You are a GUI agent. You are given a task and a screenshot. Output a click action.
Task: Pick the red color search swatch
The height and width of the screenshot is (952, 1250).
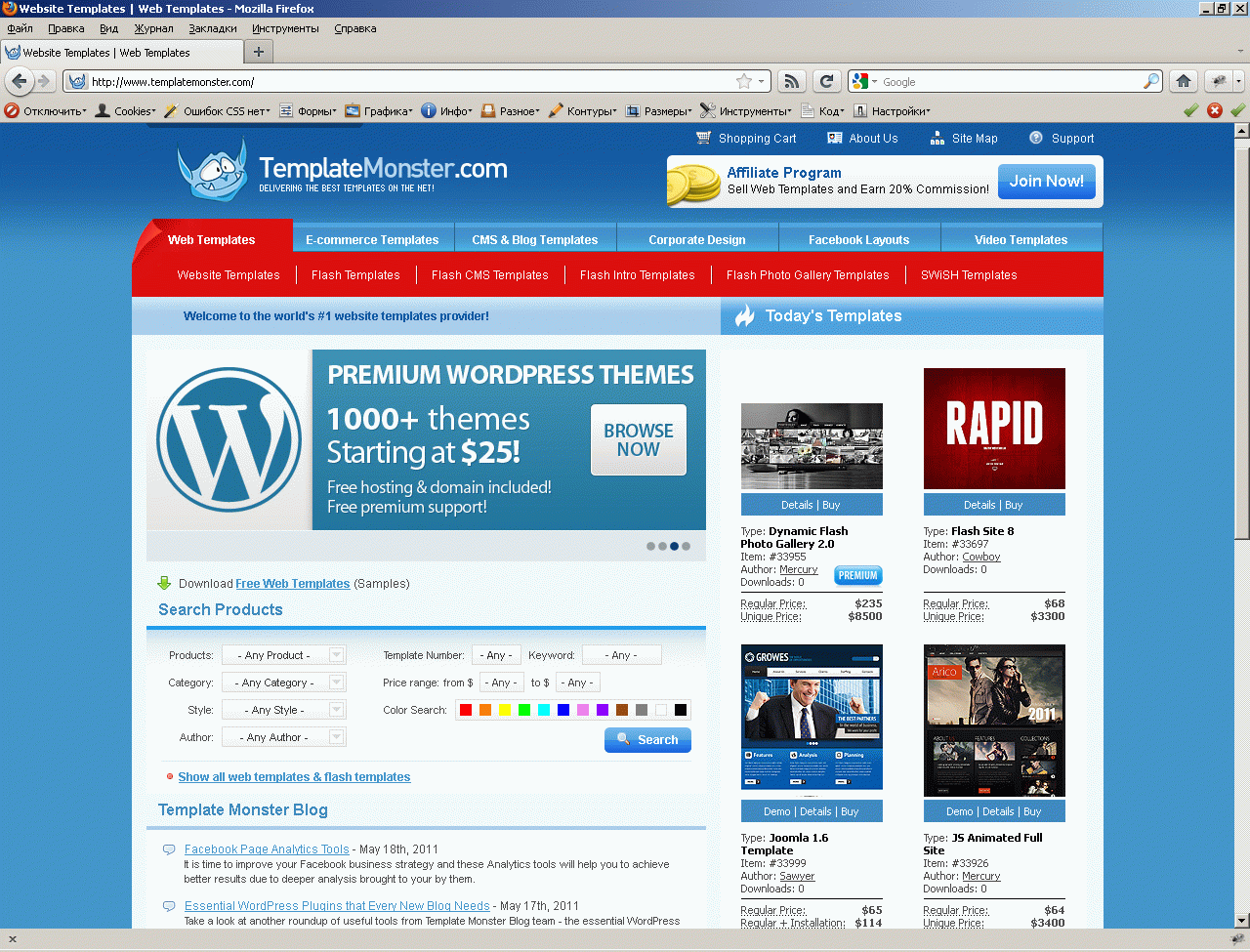[x=466, y=710]
